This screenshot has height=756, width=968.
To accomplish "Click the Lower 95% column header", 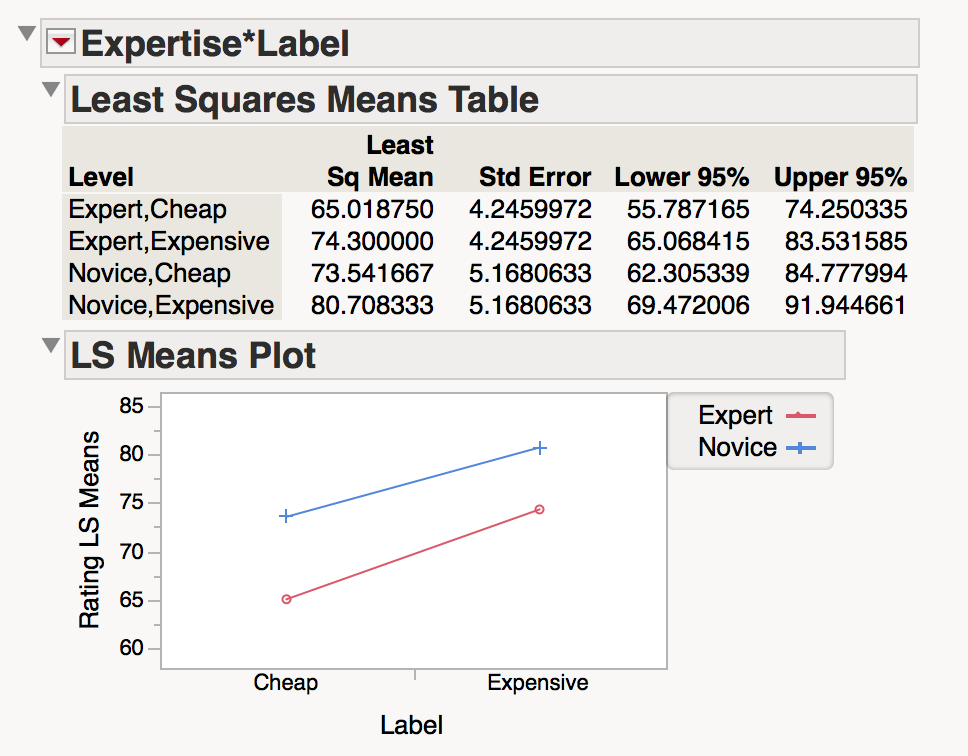I will [681, 178].
